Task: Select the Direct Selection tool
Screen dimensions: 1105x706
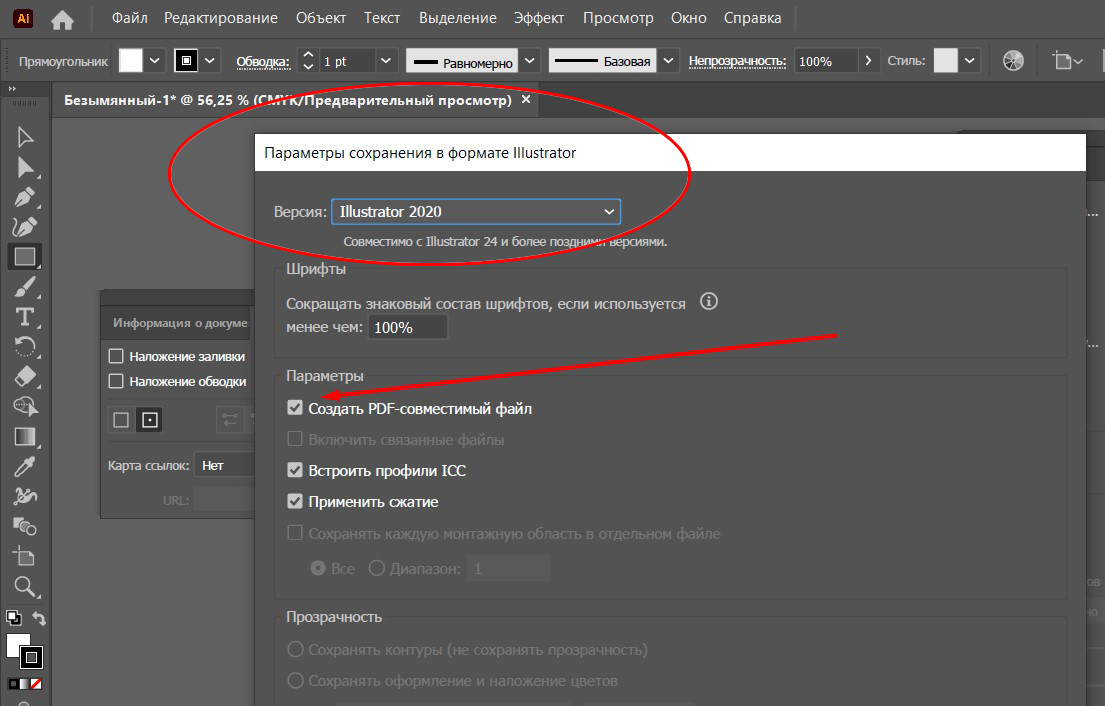Action: (x=25, y=167)
